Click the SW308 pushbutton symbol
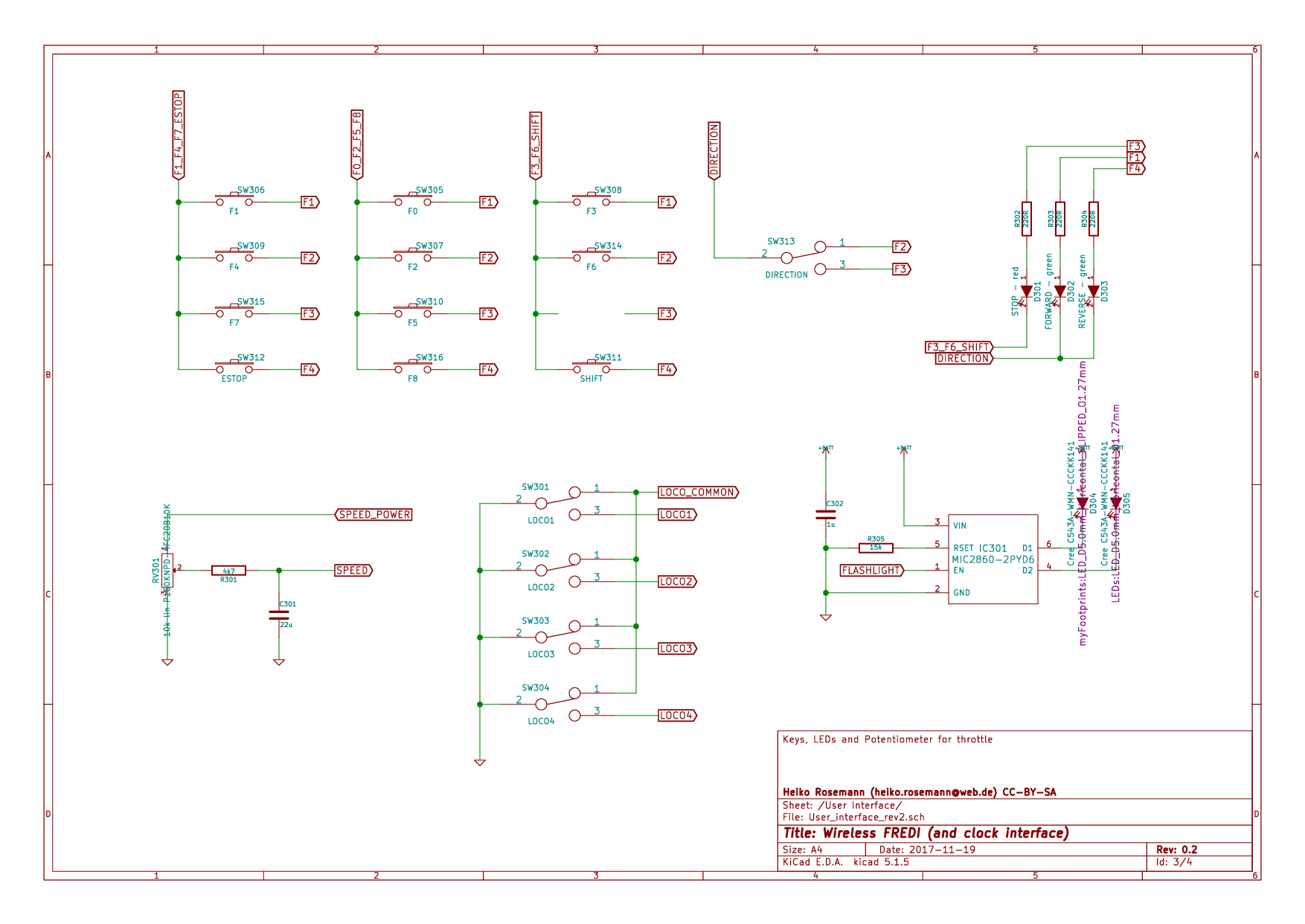This screenshot has height=924, width=1305. (x=591, y=199)
